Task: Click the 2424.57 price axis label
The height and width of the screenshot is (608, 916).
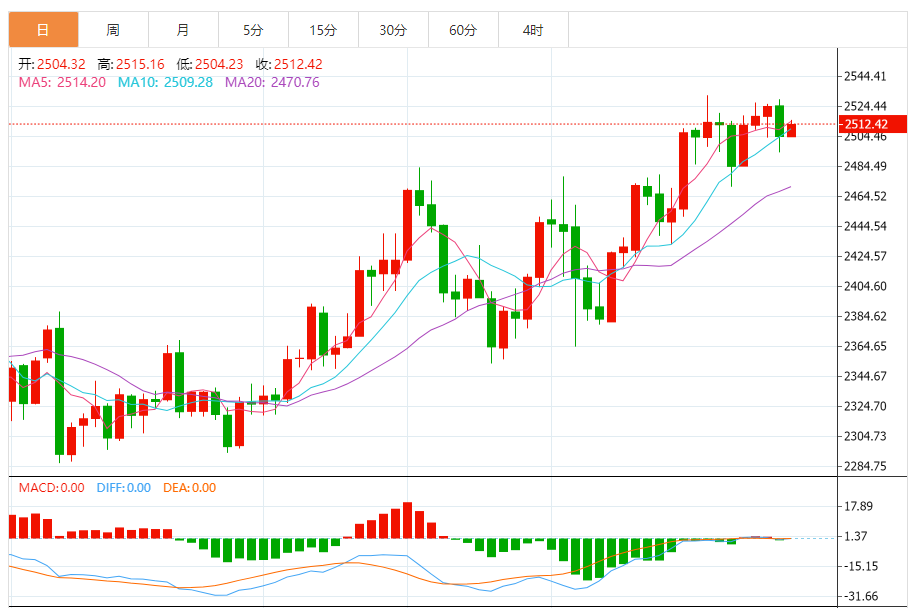Action: 865,256
